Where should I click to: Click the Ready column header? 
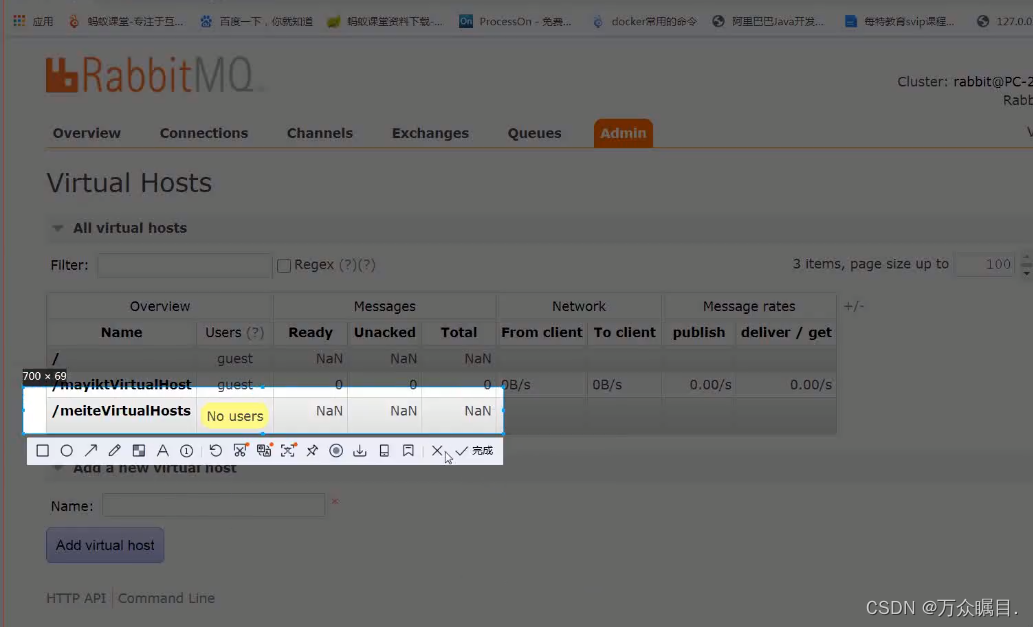(x=310, y=333)
